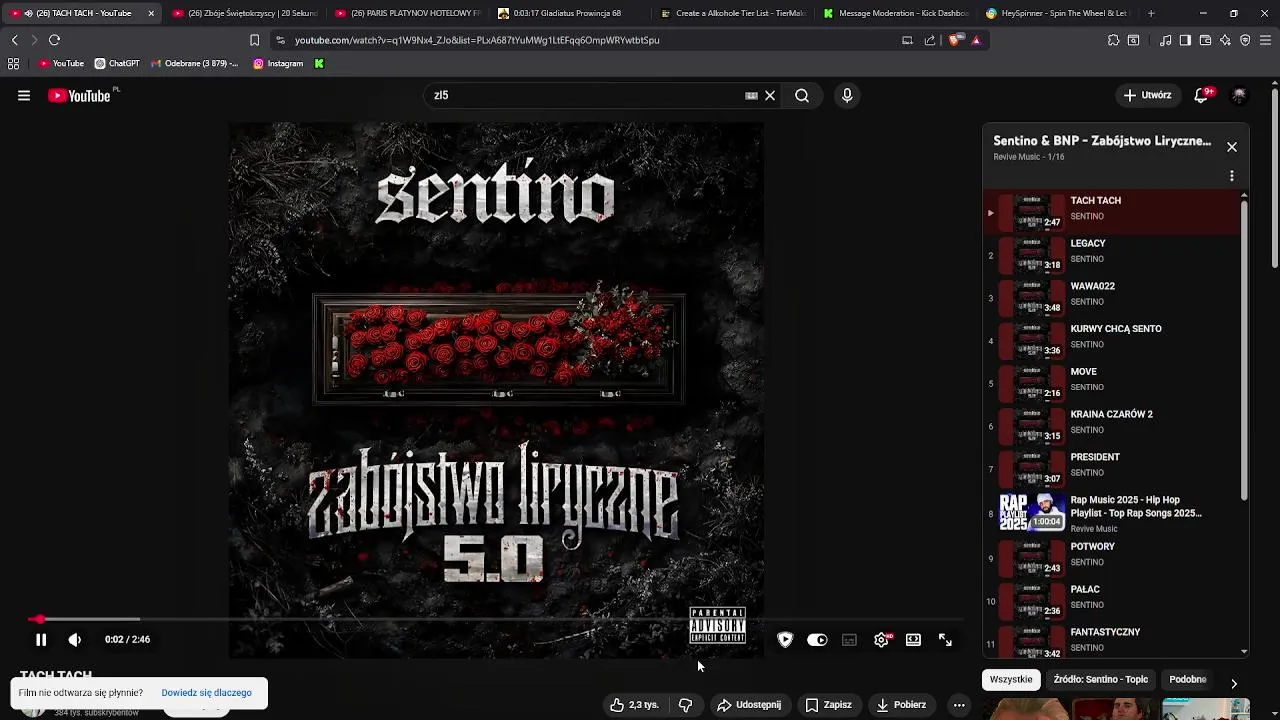Open the account avatar menu

1239,96
